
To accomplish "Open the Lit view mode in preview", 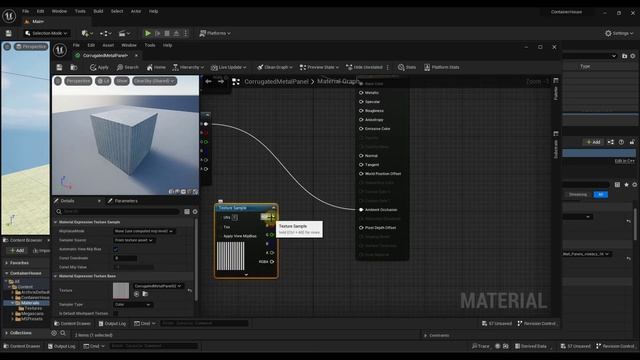I will pyautogui.click(x=103, y=81).
